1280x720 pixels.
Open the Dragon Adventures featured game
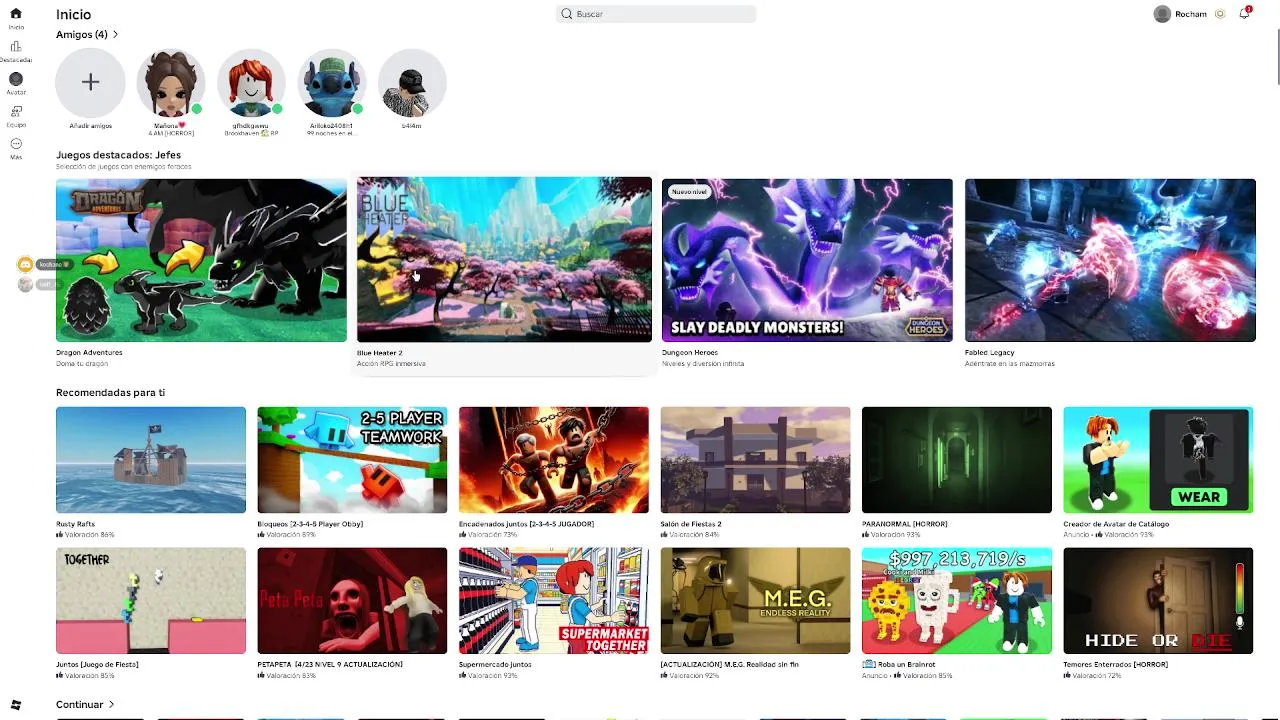pos(201,260)
